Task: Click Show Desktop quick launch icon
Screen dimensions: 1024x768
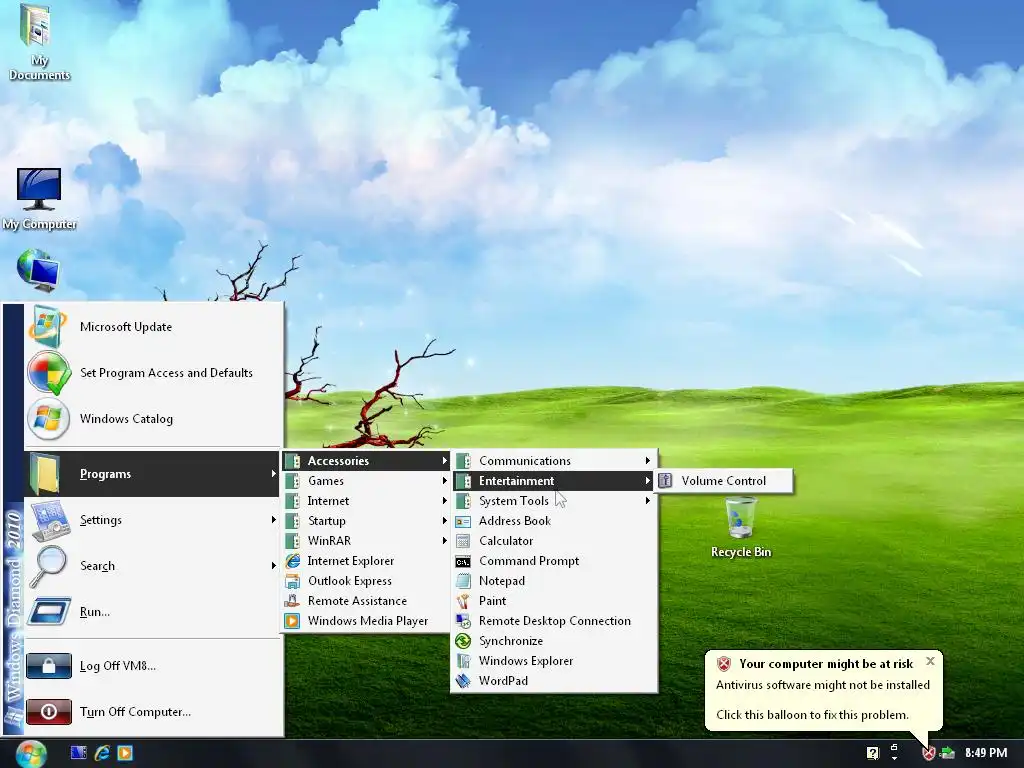Action: pyautogui.click(x=78, y=753)
